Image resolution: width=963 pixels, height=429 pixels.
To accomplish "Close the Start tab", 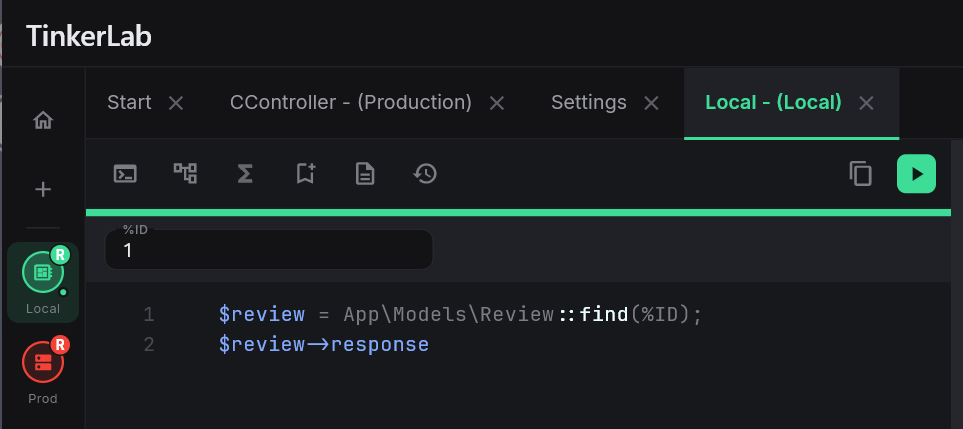I will point(176,103).
